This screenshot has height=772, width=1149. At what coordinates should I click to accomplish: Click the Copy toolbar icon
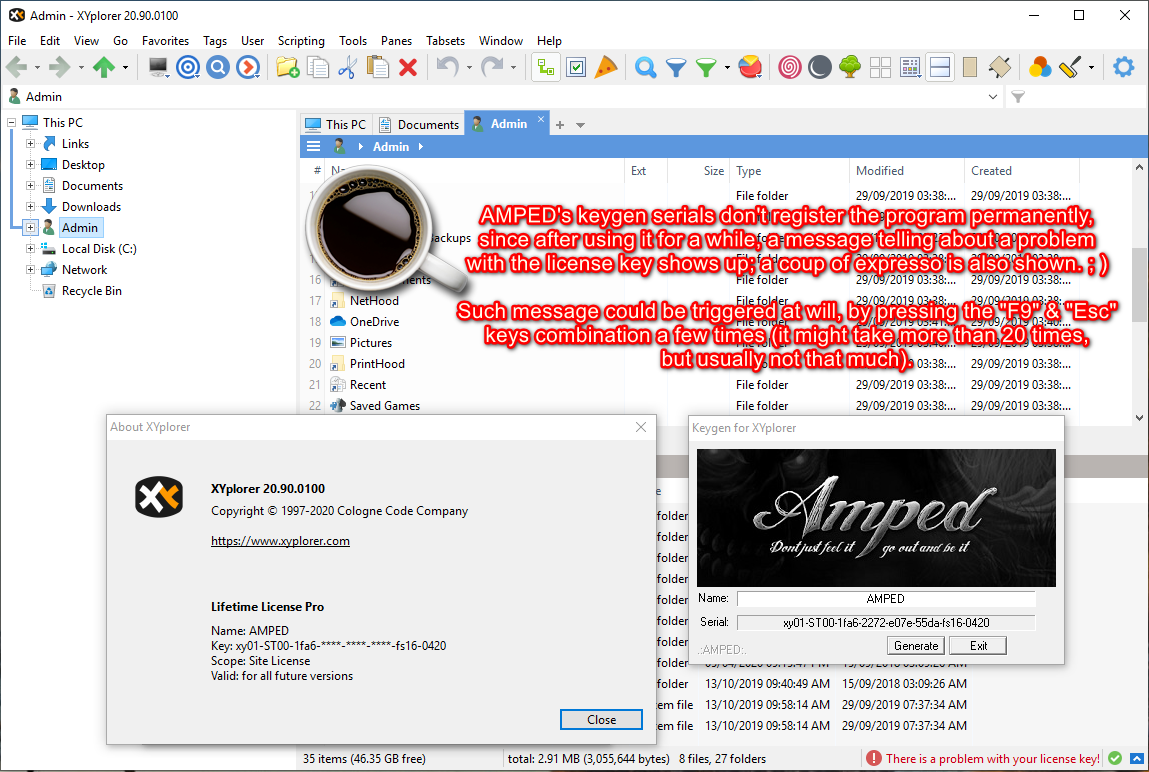point(317,67)
